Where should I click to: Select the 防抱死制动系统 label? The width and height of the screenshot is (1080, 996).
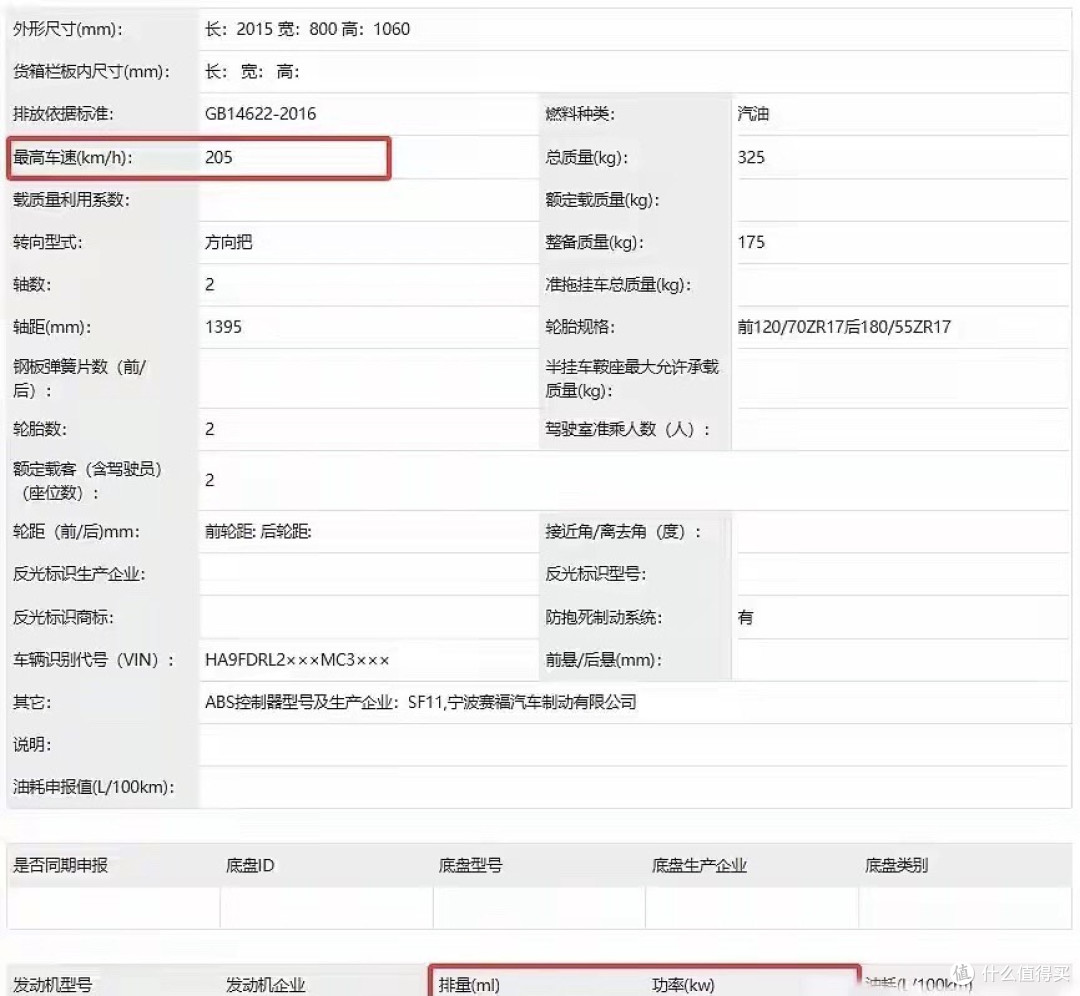pyautogui.click(x=603, y=617)
